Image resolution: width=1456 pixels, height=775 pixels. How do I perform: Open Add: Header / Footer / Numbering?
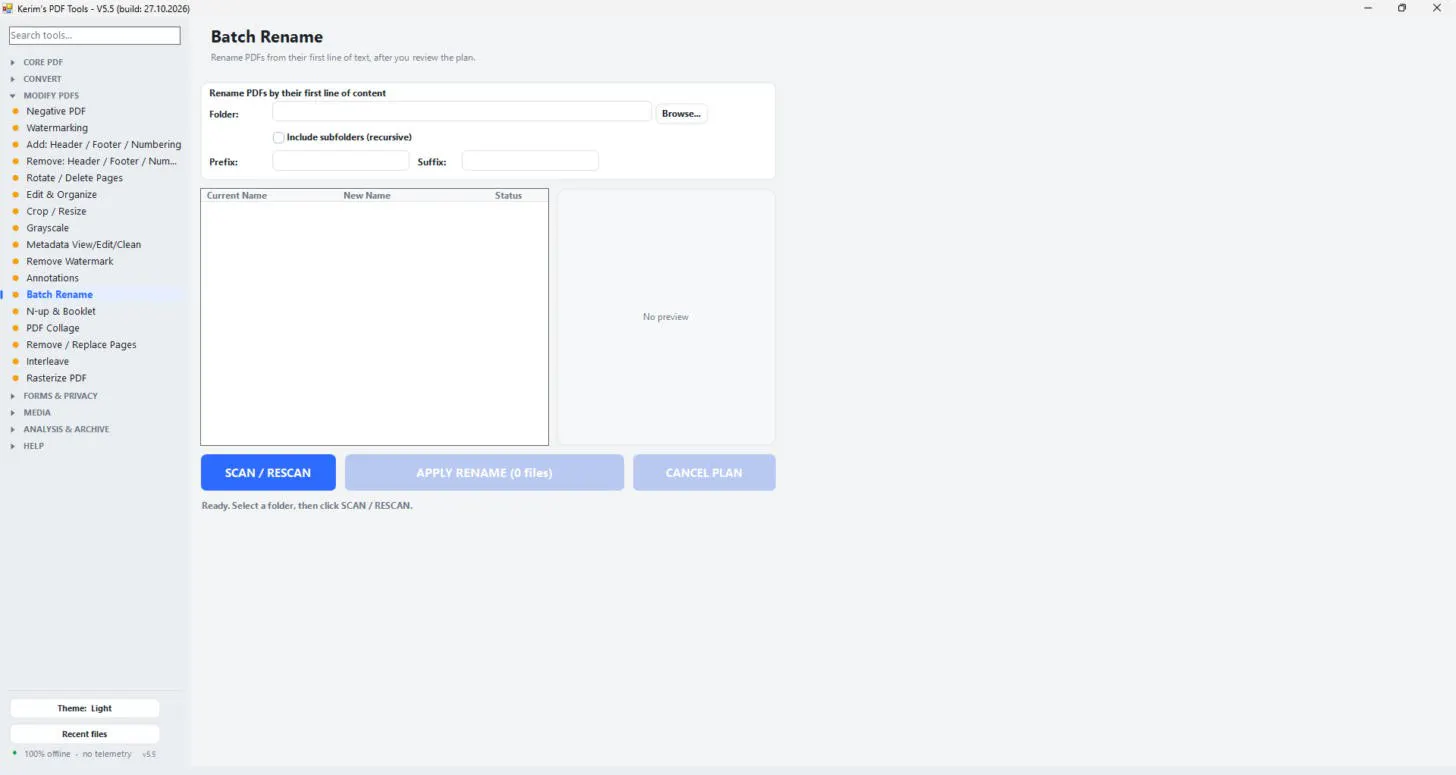click(104, 145)
